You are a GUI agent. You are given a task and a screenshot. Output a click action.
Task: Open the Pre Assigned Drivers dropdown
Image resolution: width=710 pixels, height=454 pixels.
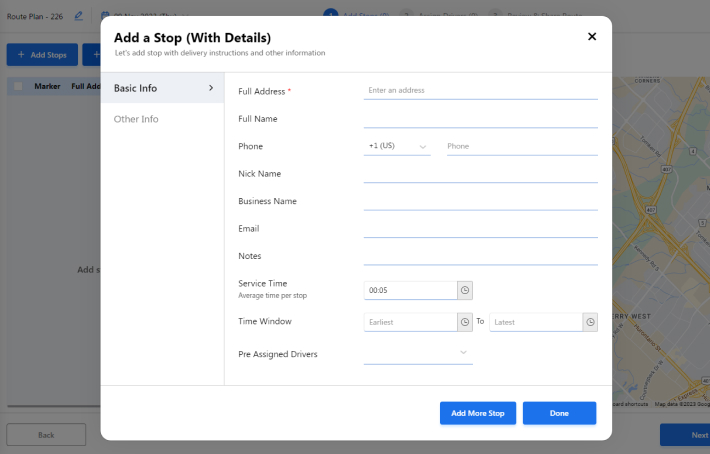coord(418,353)
